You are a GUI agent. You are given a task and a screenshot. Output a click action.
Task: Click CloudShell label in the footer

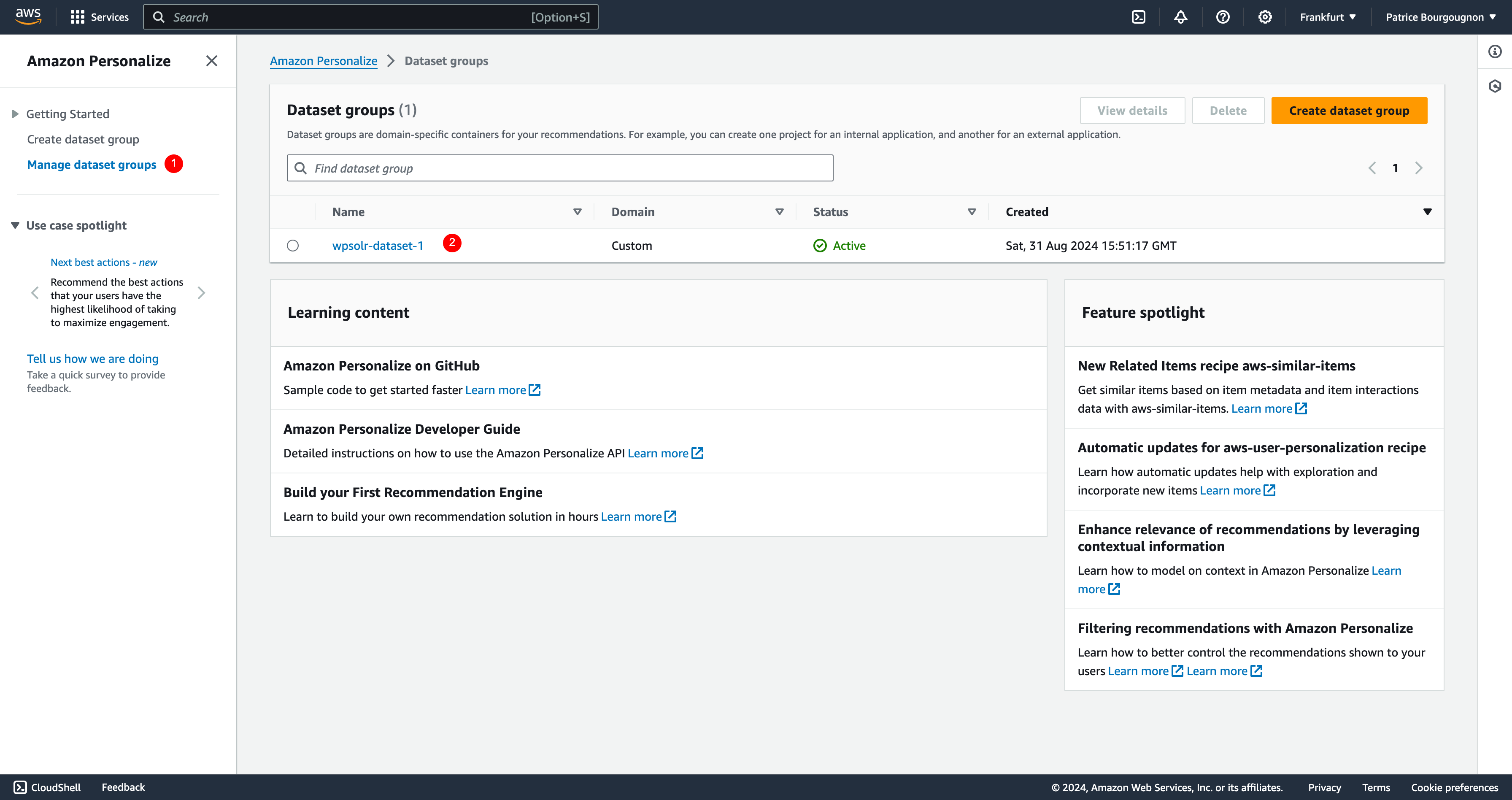point(56,787)
